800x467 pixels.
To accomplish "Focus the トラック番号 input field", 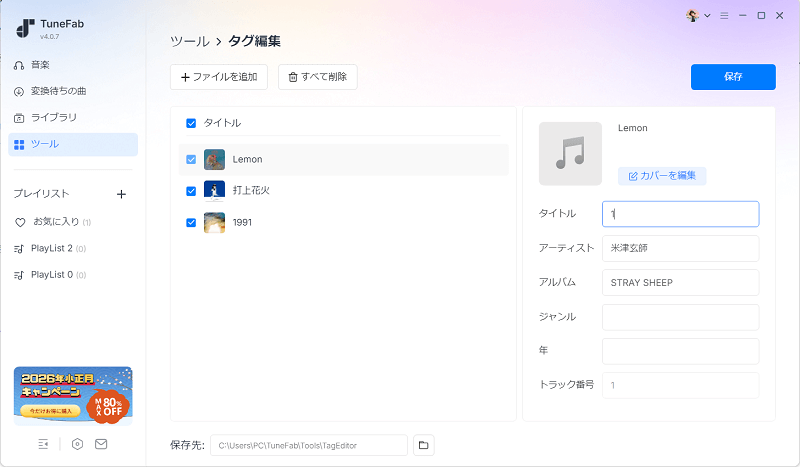I will tap(680, 385).
